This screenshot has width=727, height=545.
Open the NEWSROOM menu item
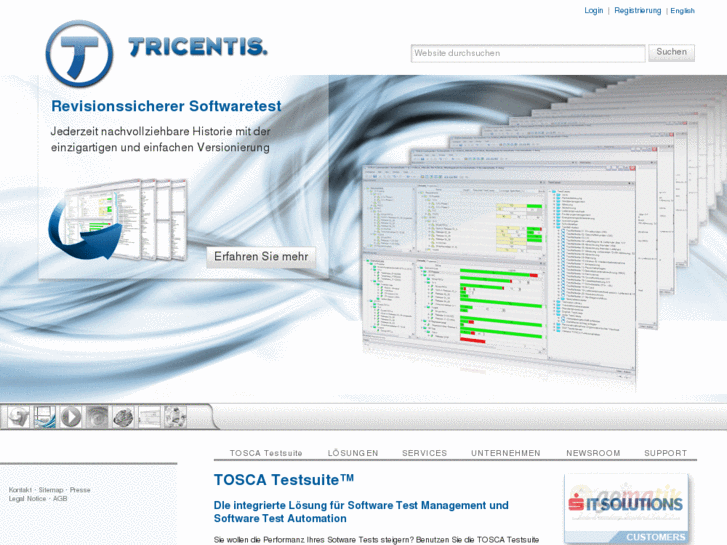[x=593, y=453]
